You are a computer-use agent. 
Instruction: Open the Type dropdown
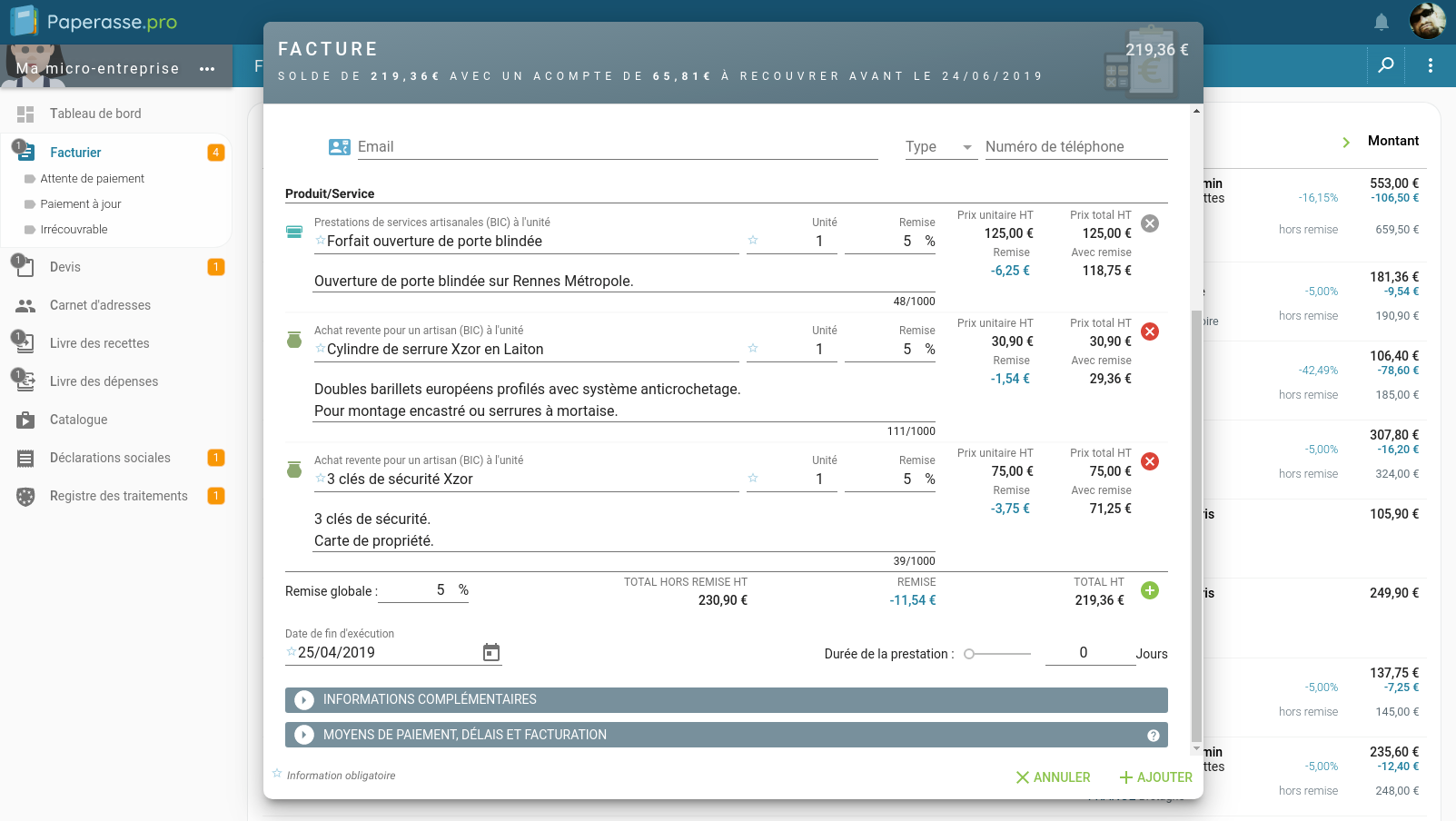point(938,146)
